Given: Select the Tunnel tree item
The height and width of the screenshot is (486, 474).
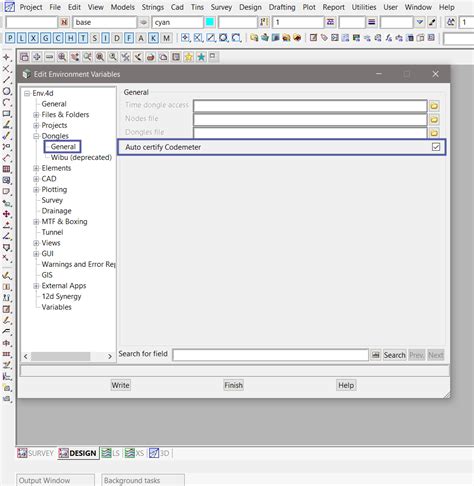Looking at the screenshot, I should (x=52, y=232).
